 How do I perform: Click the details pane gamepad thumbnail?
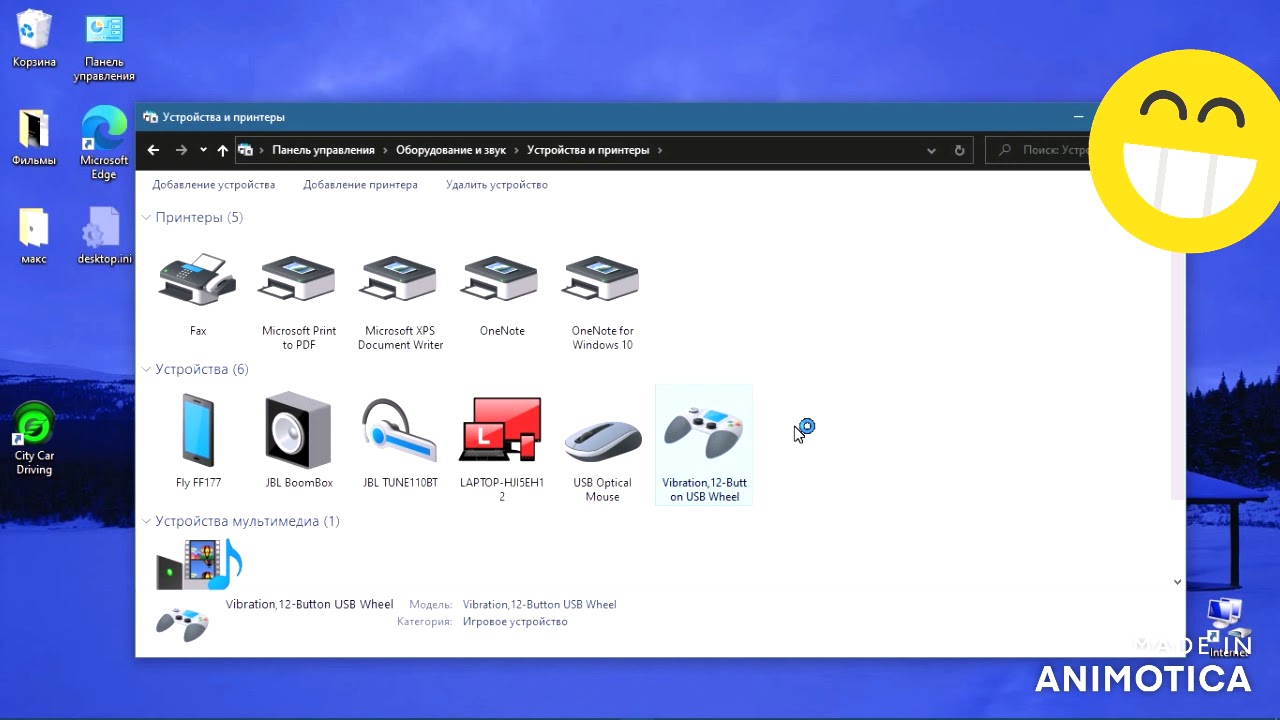point(182,624)
